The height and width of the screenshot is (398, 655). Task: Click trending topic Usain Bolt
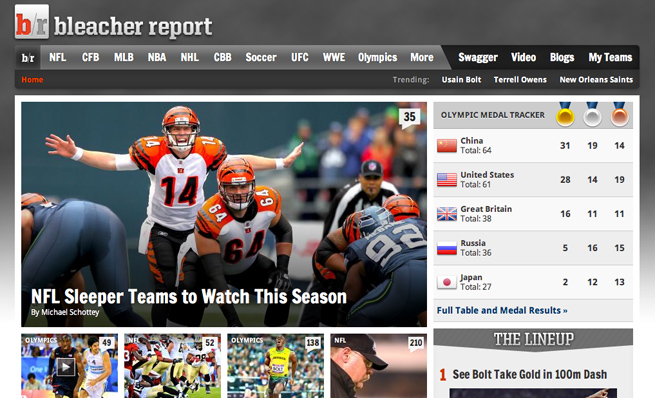(461, 79)
